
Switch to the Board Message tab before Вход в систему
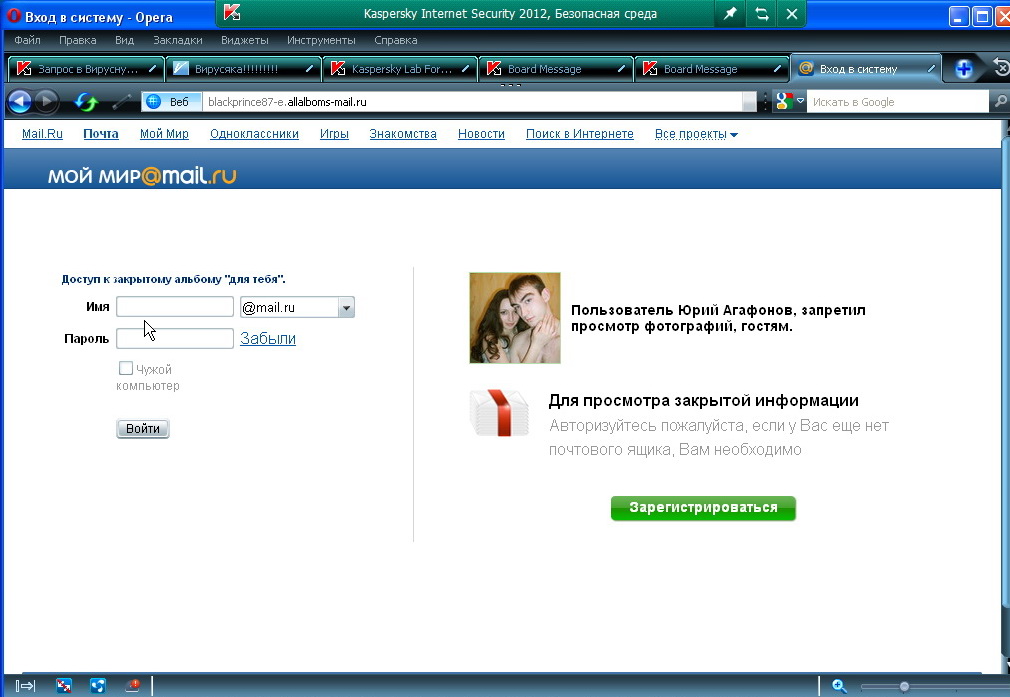[x=711, y=69]
